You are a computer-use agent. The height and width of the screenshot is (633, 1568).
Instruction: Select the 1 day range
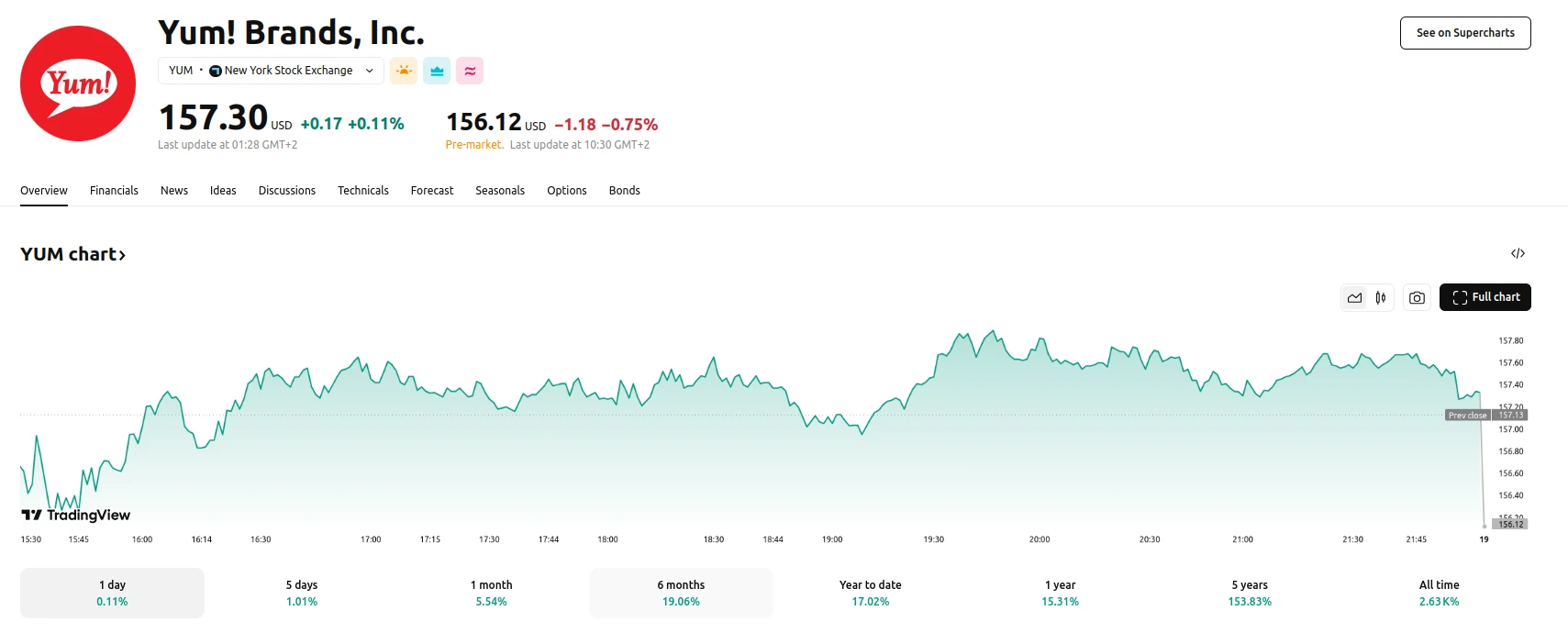click(112, 593)
